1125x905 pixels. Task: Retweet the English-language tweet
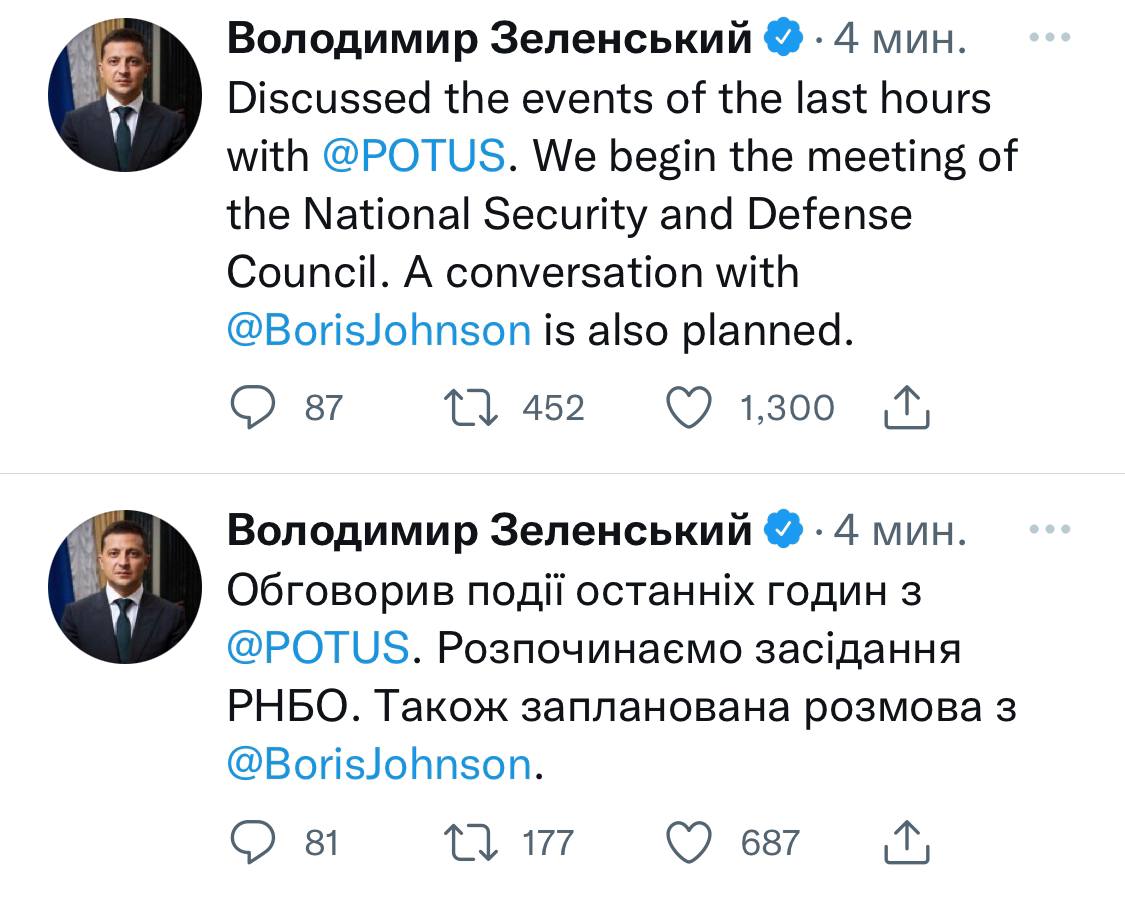point(465,408)
